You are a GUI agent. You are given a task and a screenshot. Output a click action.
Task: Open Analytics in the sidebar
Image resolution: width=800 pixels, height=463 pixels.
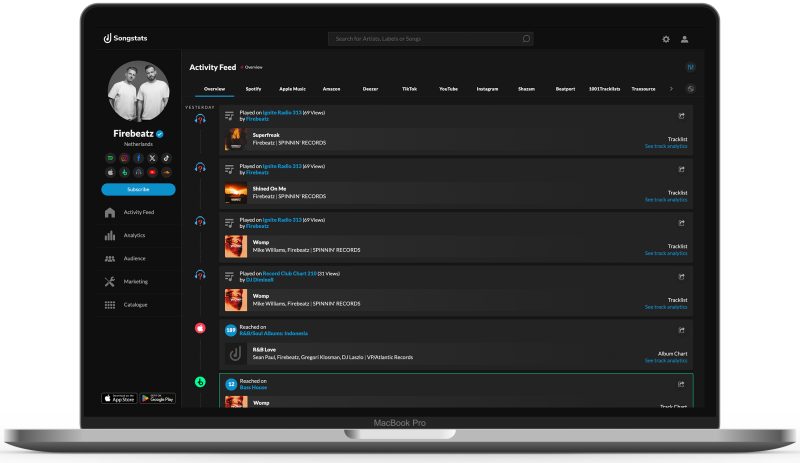pos(138,235)
